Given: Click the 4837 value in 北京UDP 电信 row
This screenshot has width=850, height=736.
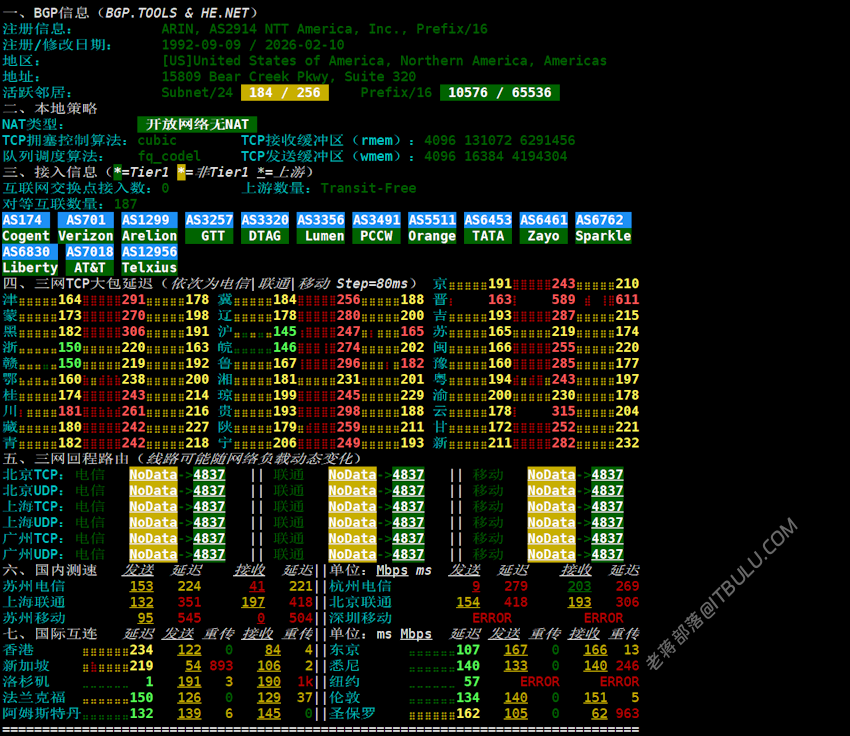Looking at the screenshot, I should click(209, 491).
